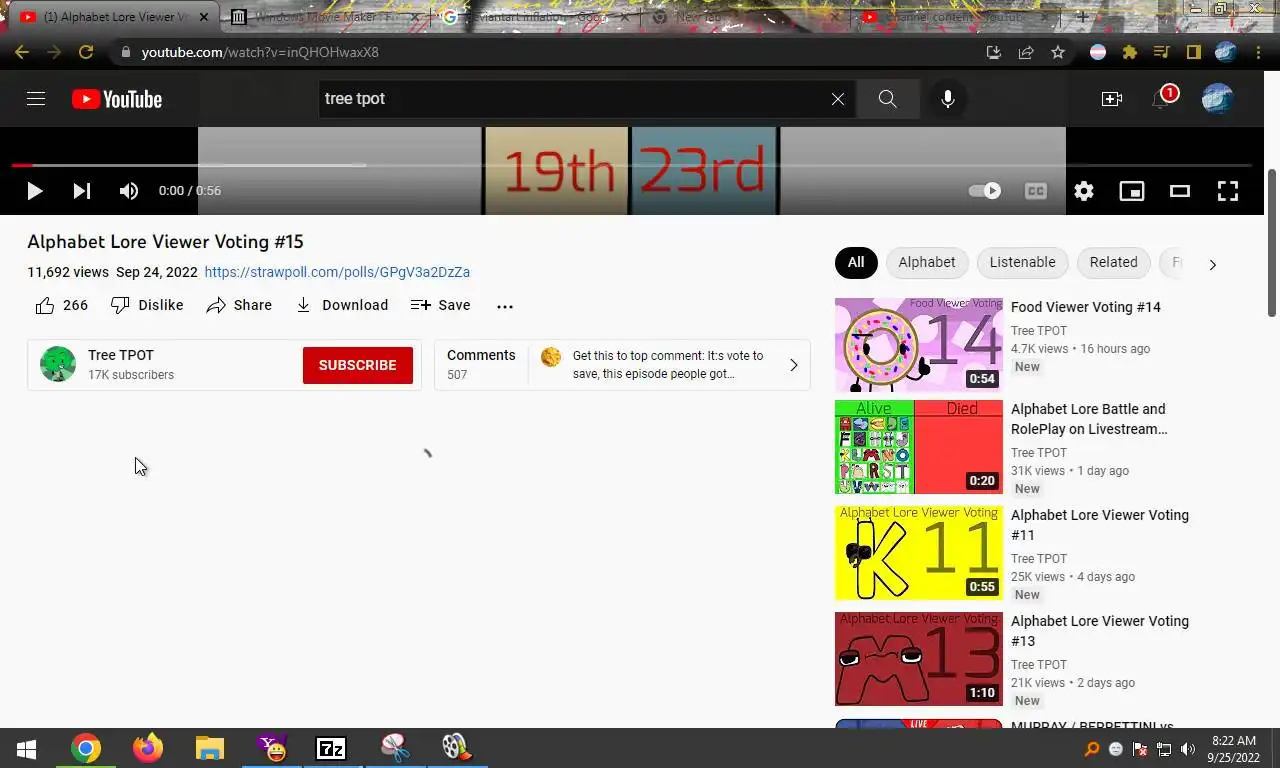The height and width of the screenshot is (768, 1280).
Task: Open the Alphabet Lore Battle and RolePlay title
Action: tap(1089, 419)
